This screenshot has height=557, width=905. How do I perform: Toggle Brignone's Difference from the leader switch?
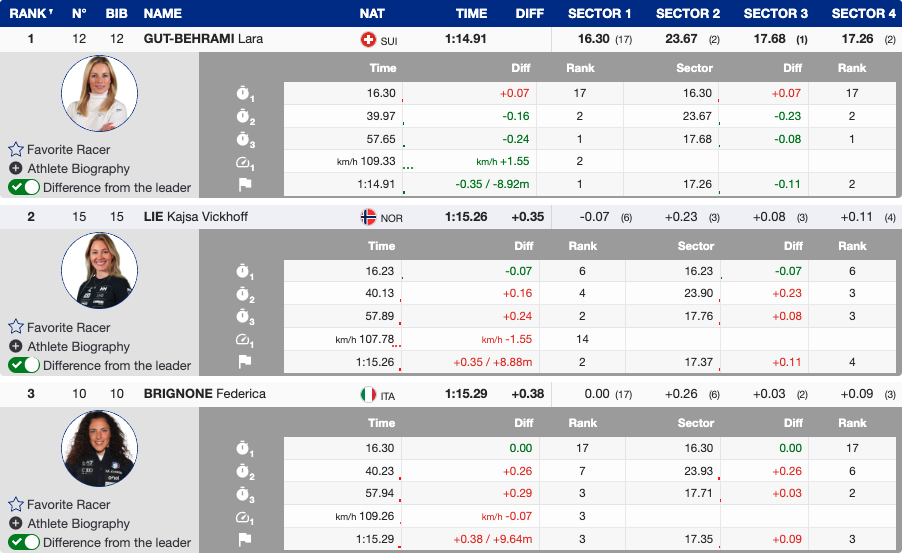pyautogui.click(x=24, y=542)
